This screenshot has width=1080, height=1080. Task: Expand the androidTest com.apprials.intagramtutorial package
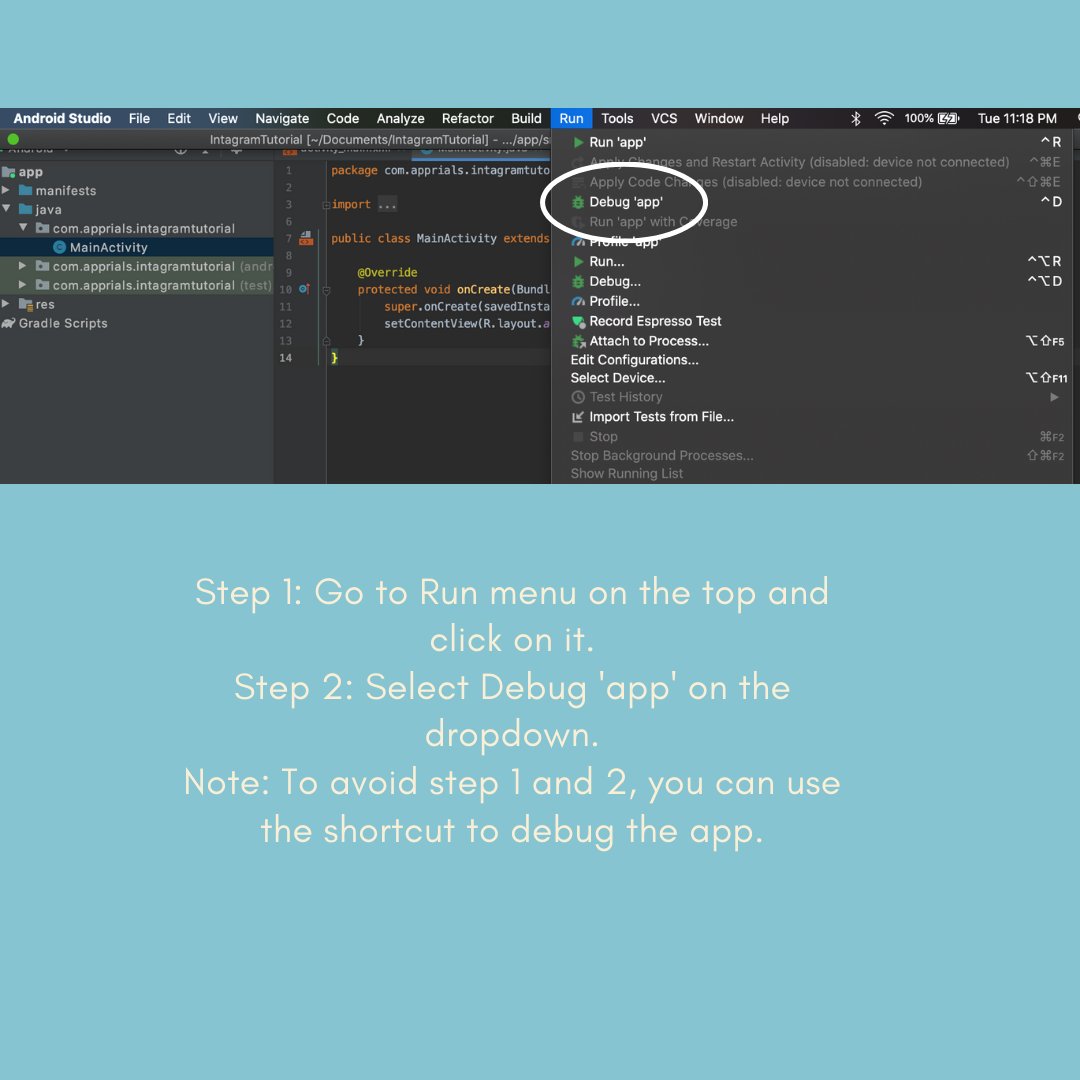23,266
